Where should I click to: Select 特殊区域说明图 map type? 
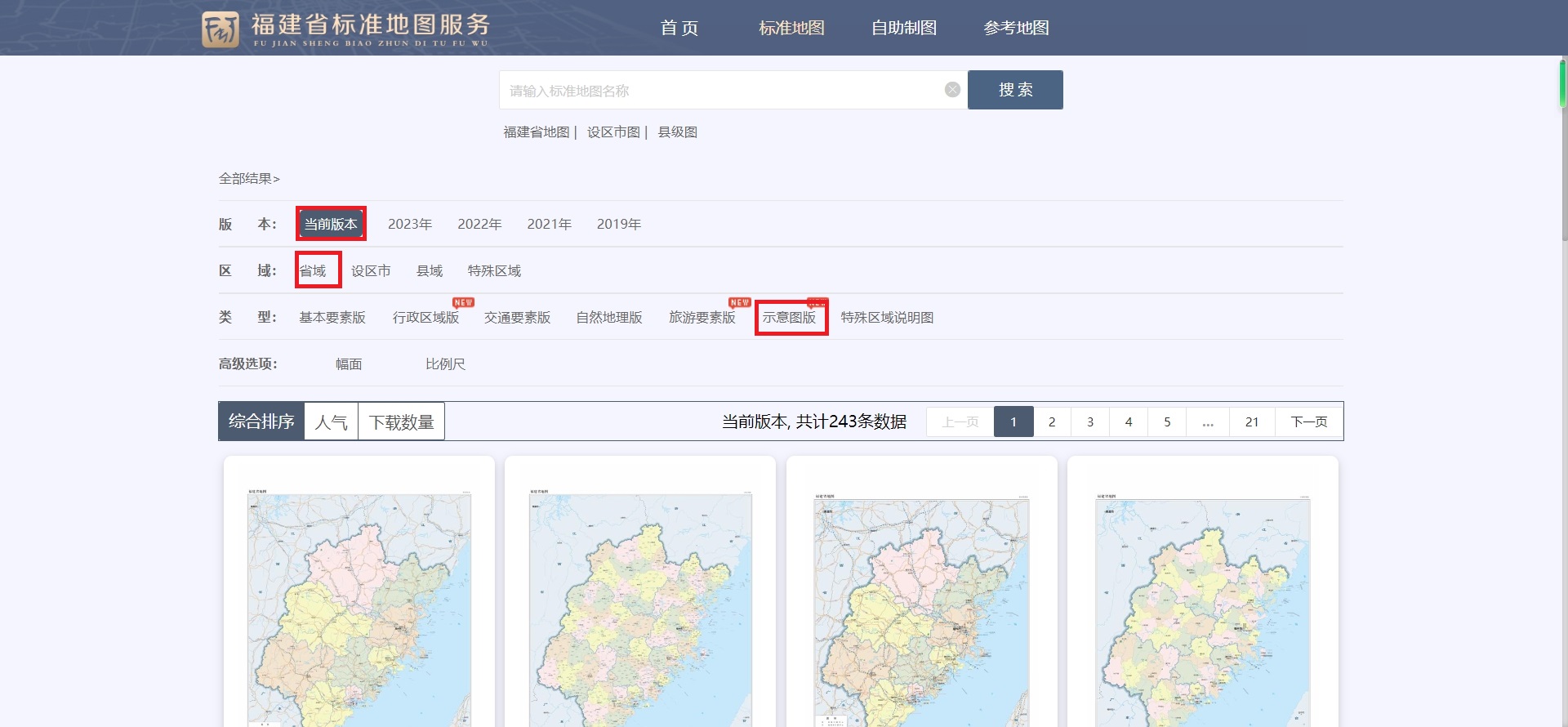(x=887, y=317)
